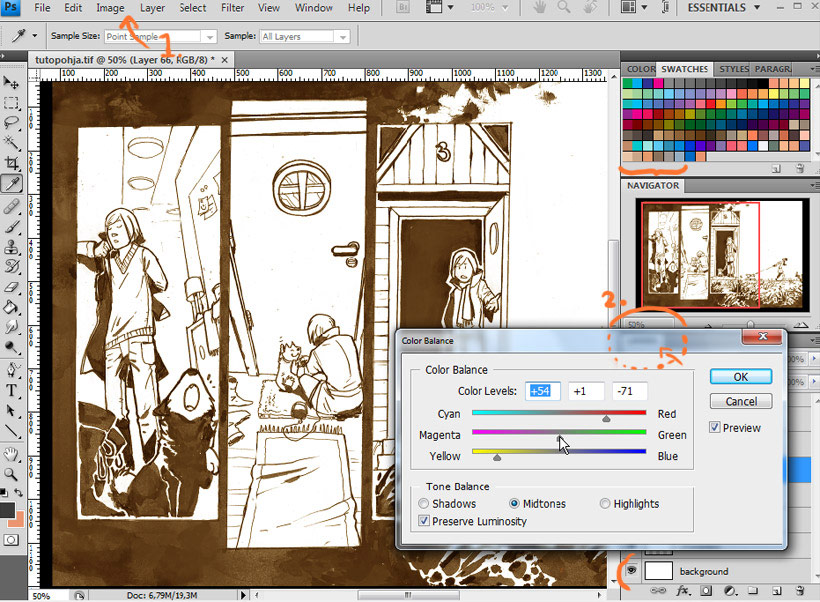Select the Magic Wand tool
The height and width of the screenshot is (602, 820).
(12, 143)
